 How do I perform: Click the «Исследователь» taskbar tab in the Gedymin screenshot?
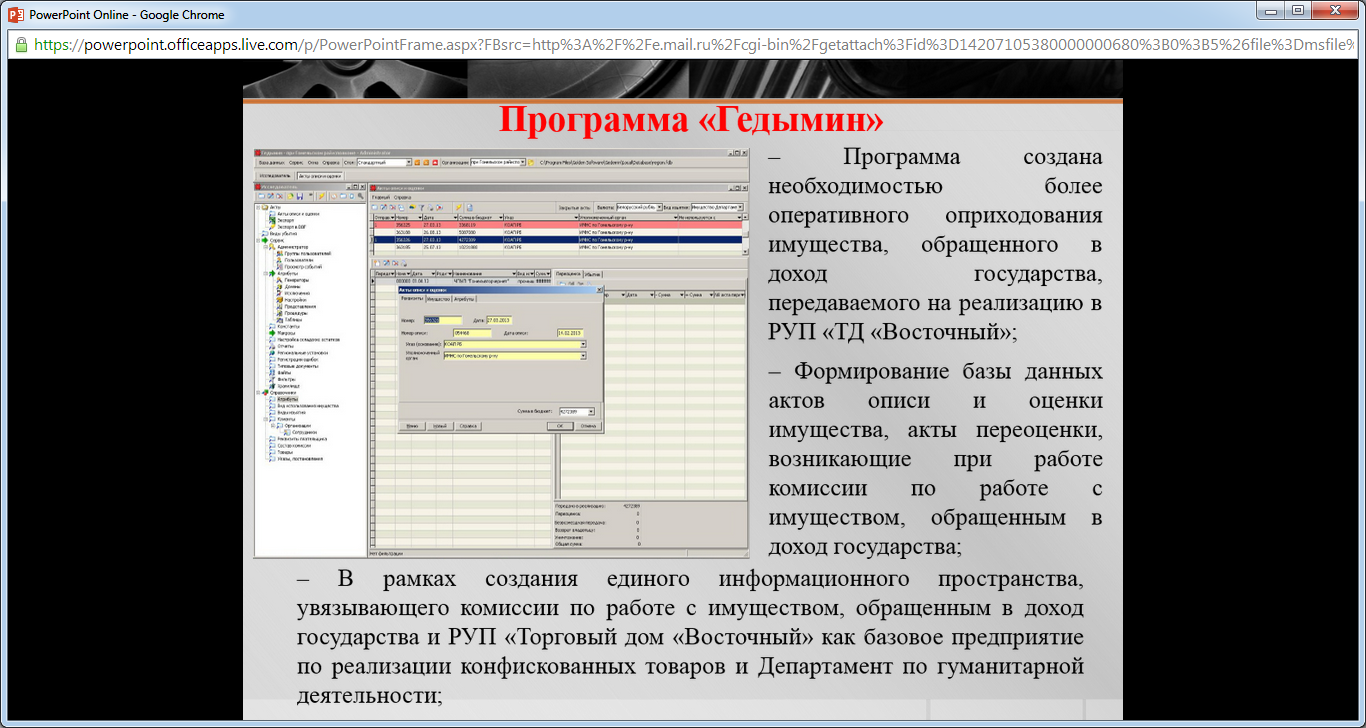click(273, 175)
